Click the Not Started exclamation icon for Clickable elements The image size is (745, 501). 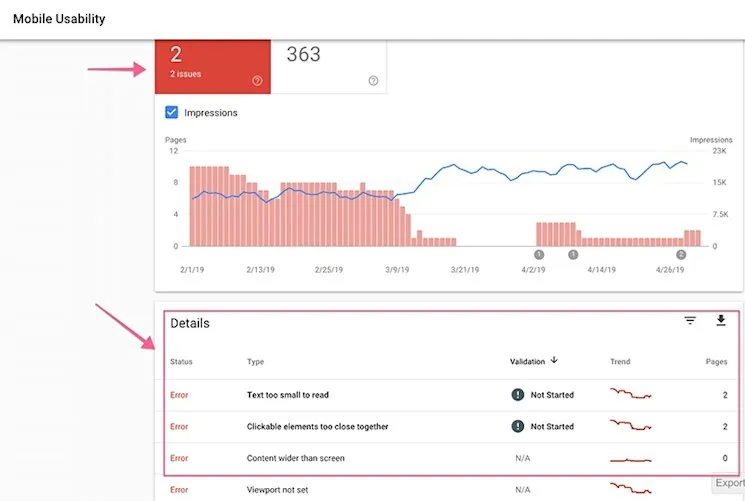[x=517, y=426]
